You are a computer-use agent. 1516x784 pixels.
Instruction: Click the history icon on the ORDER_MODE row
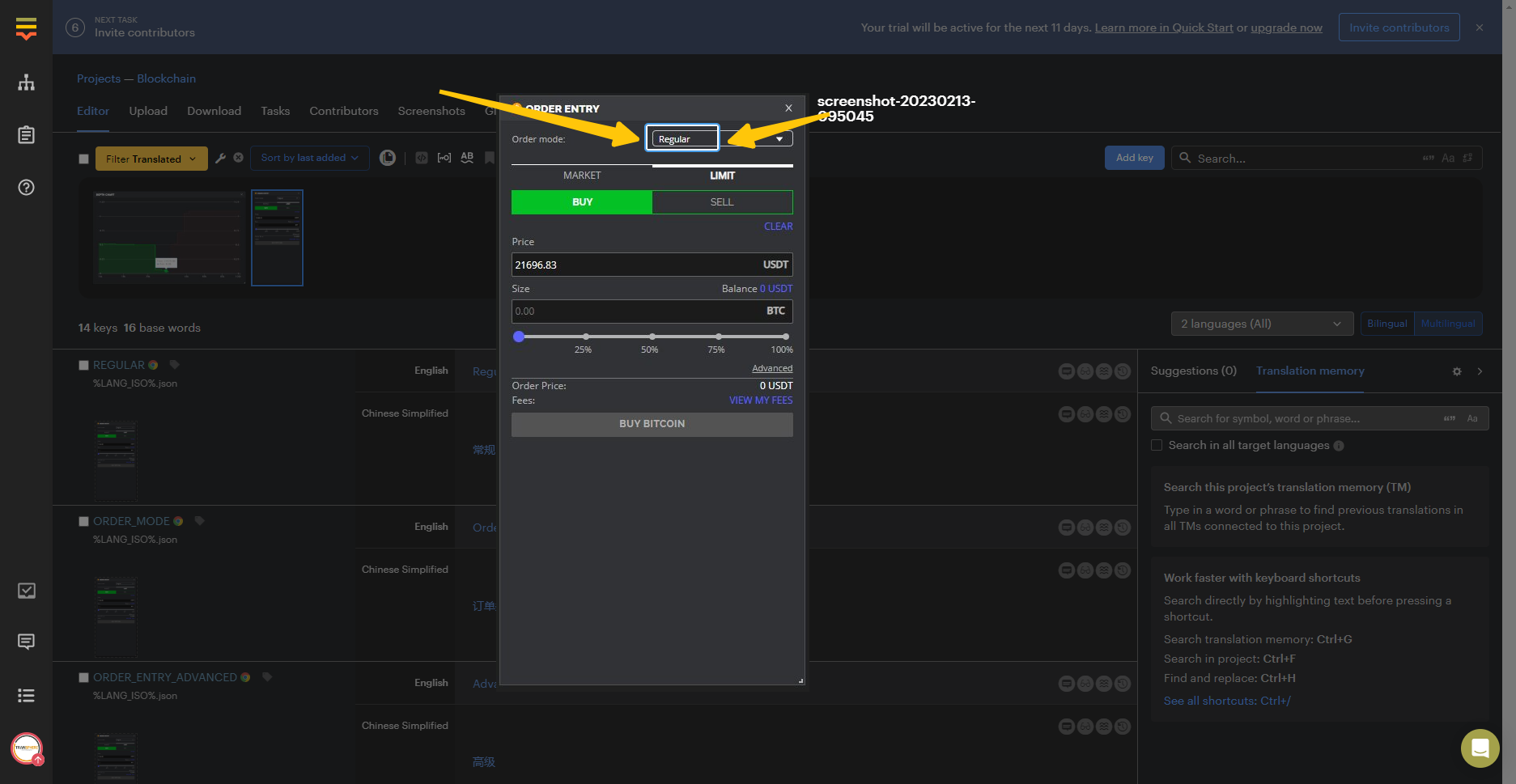click(1122, 527)
